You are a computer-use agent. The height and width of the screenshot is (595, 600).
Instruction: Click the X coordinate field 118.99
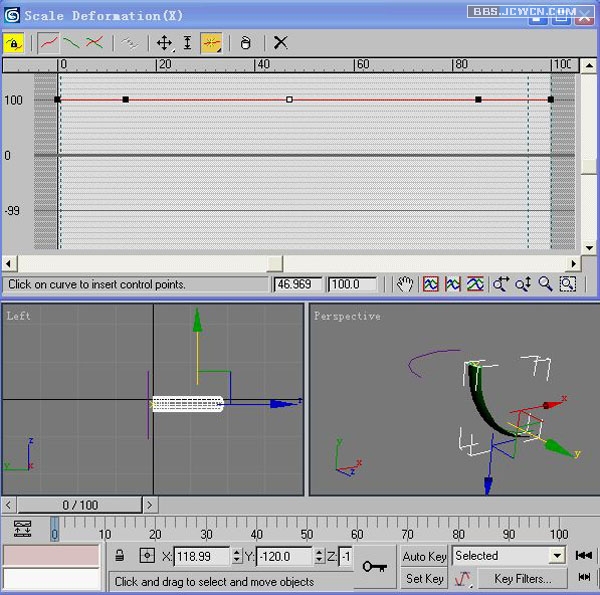[201, 556]
